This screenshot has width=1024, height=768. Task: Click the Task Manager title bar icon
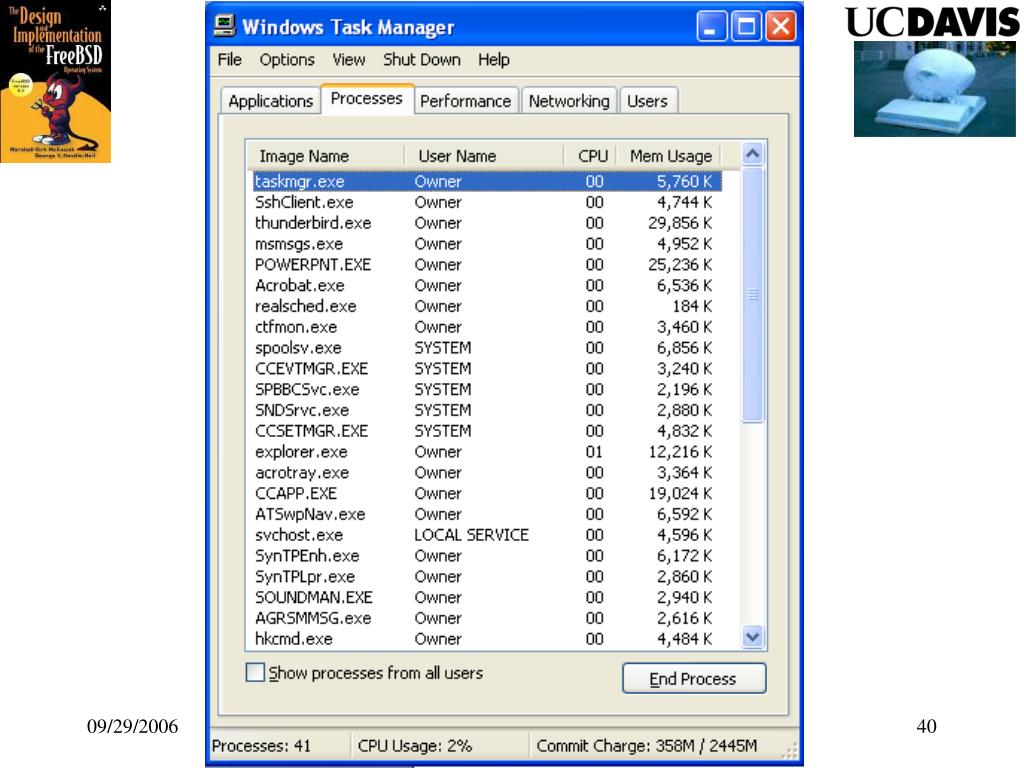pos(224,26)
